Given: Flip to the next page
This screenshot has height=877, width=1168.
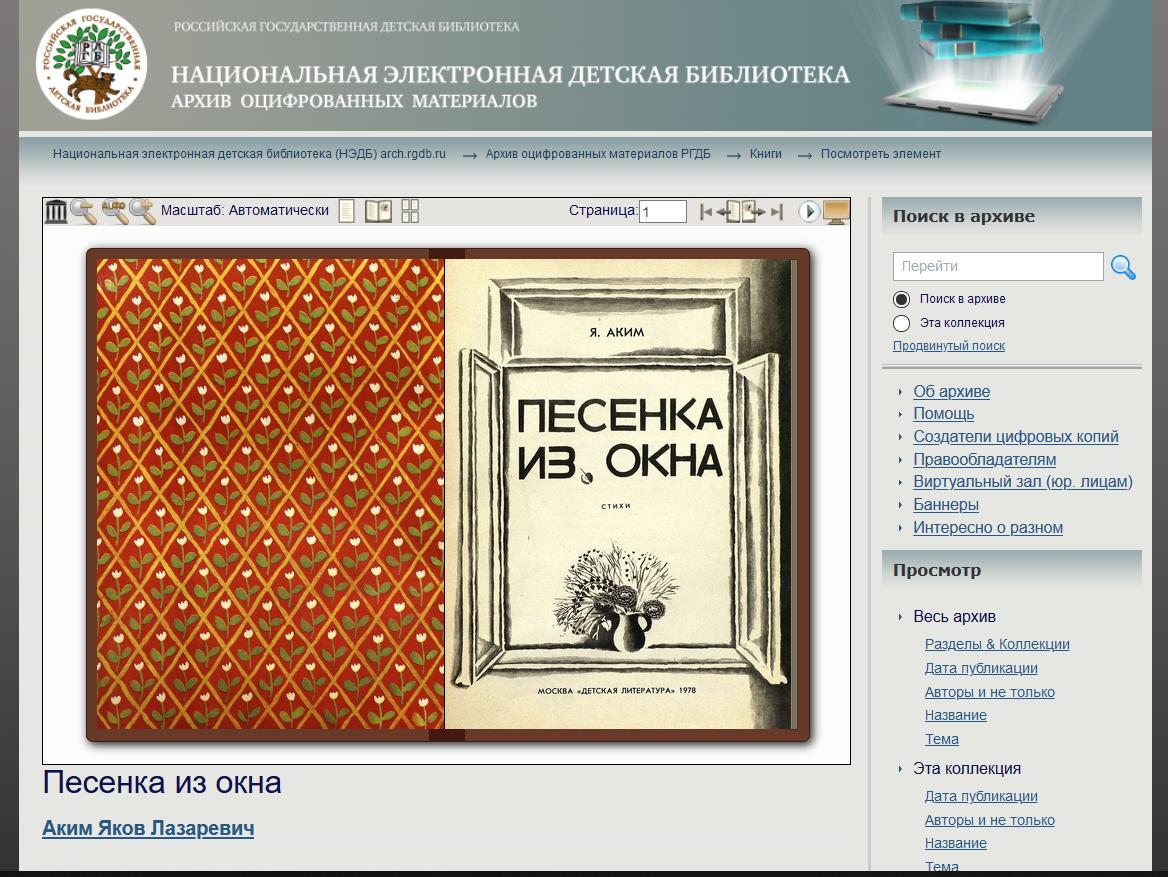Looking at the screenshot, I should [753, 212].
